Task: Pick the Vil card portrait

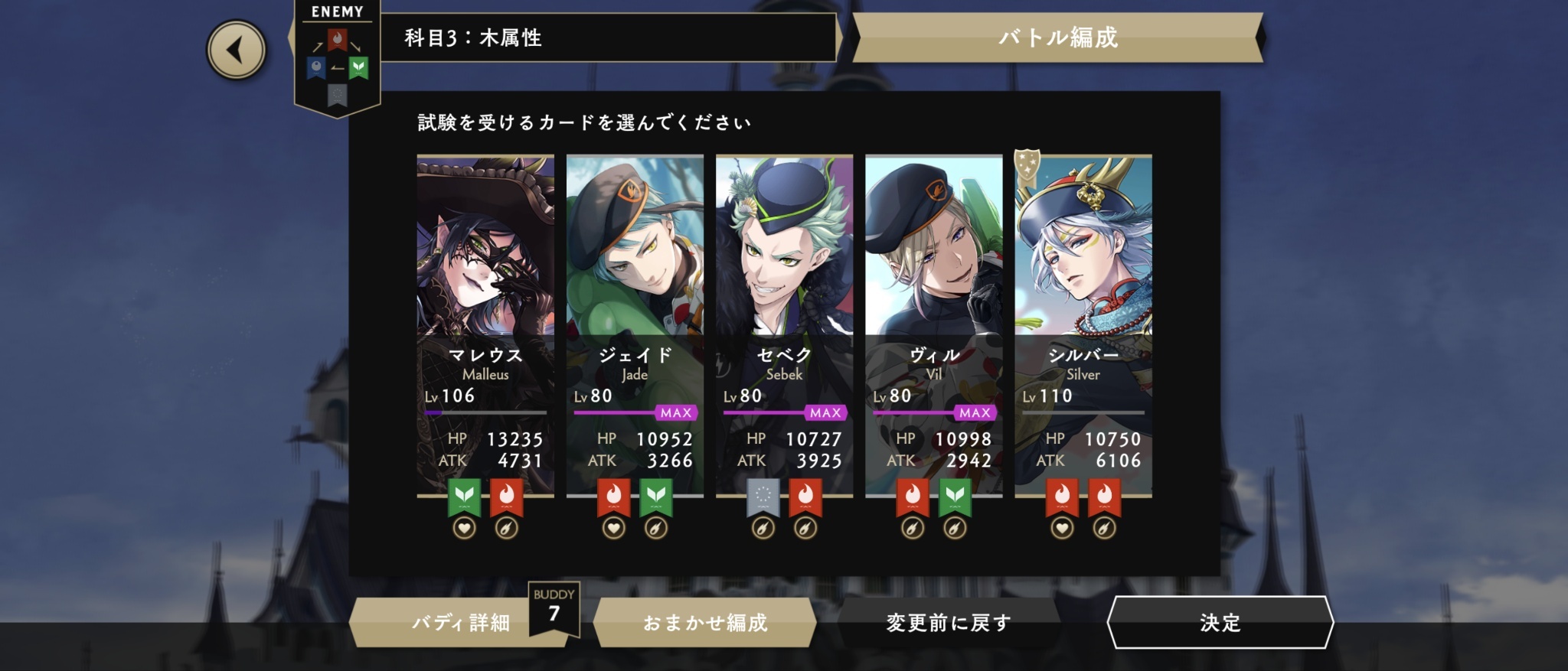Action: coord(933,327)
